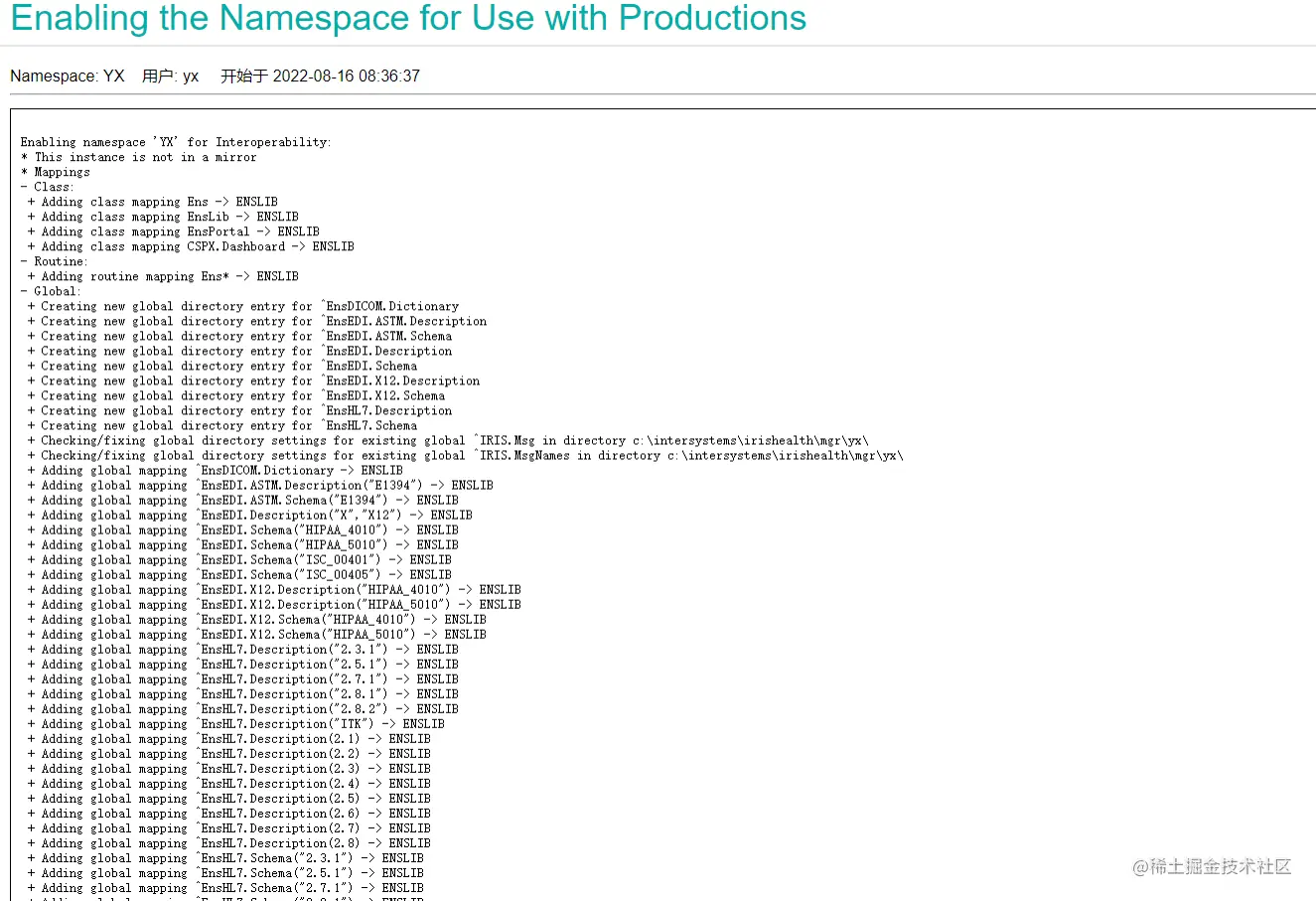The height and width of the screenshot is (901, 1316).
Task: Select the Checking/fixing line for global ^IRIS.MsgNames
Action: click(466, 455)
